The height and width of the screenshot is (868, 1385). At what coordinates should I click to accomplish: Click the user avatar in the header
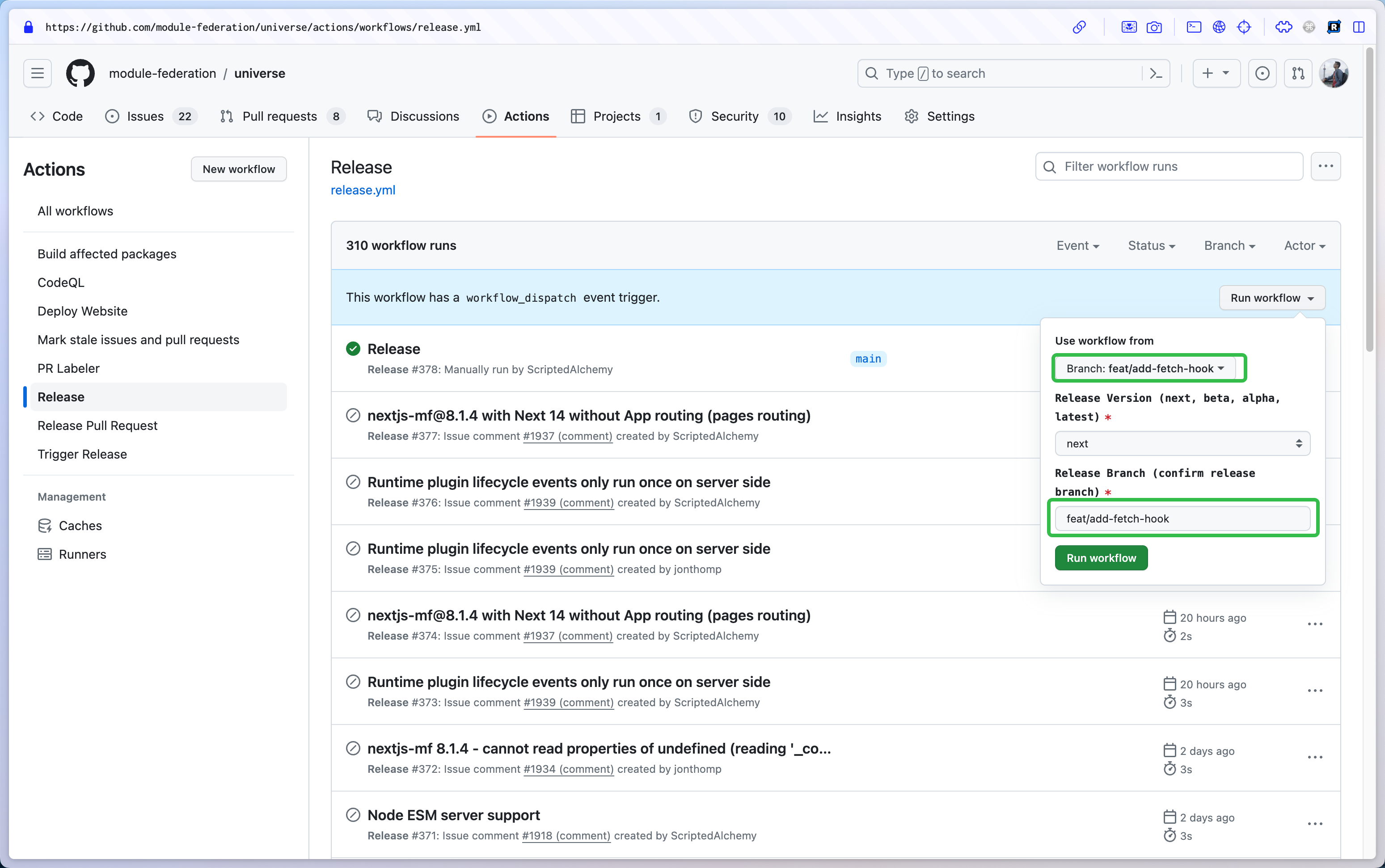(1333, 73)
